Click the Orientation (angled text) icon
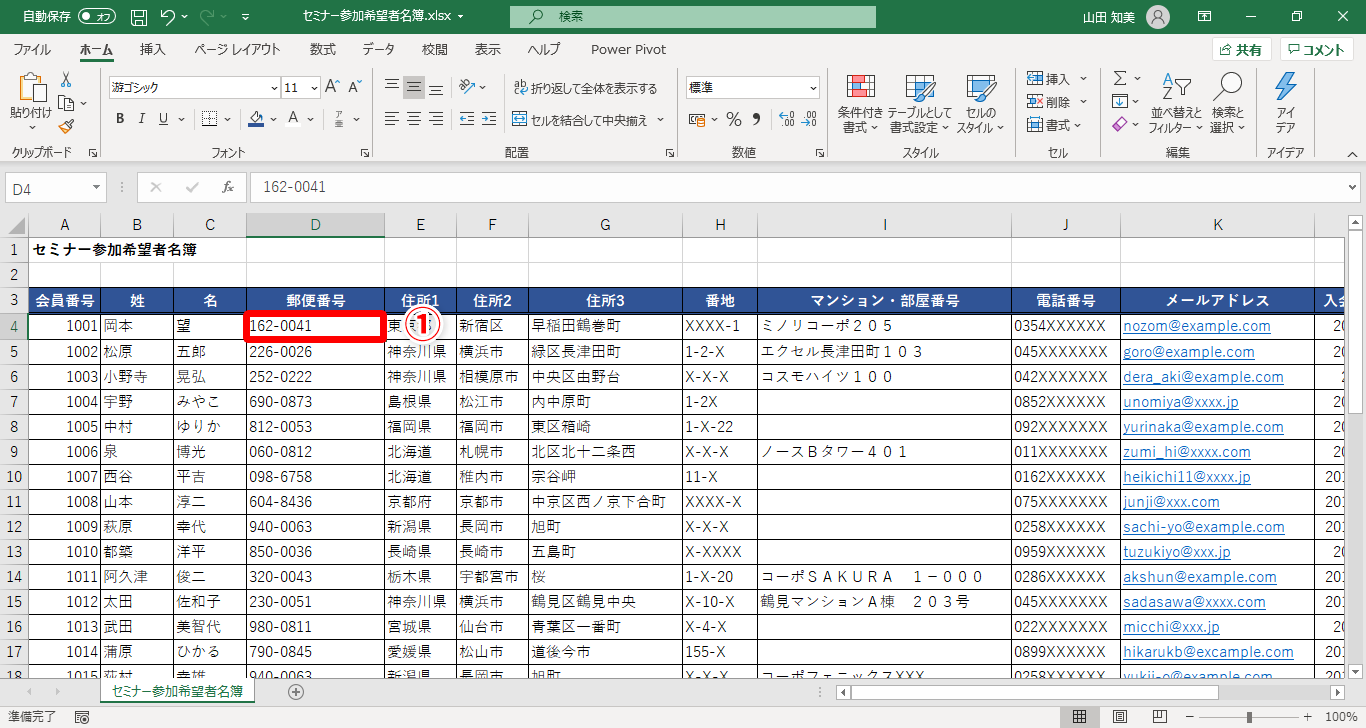 467,87
